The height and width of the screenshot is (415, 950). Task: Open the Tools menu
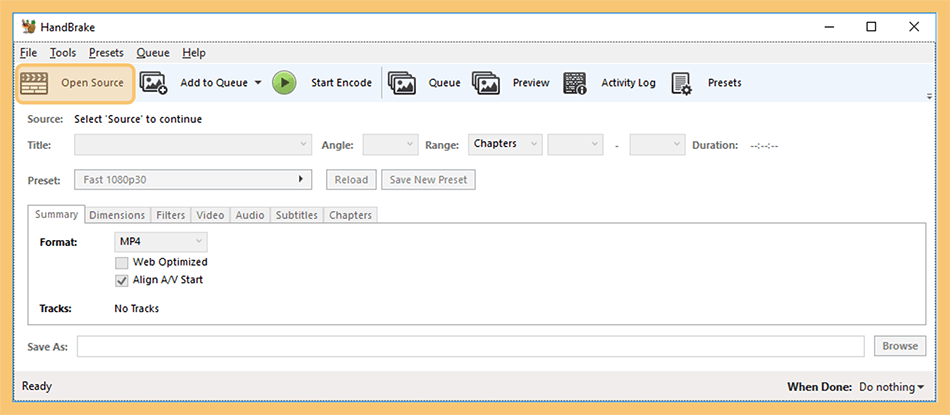[x=63, y=53]
